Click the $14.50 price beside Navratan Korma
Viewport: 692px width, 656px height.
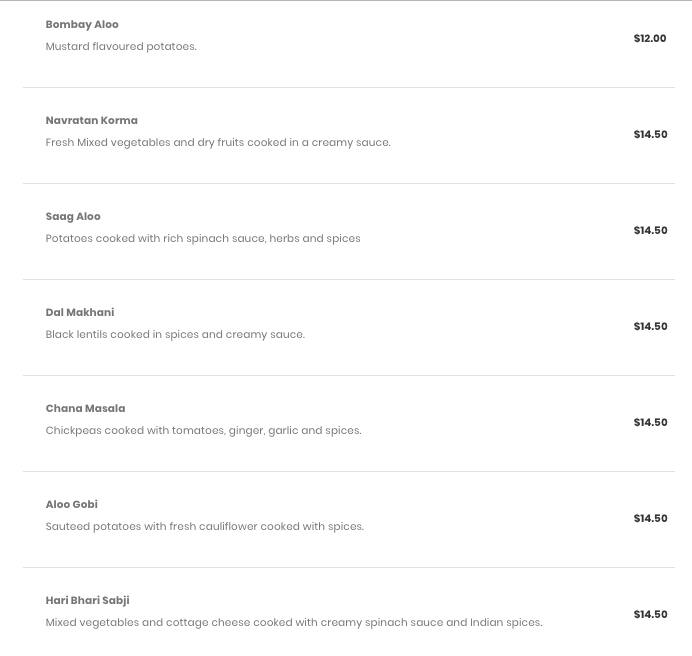pos(650,134)
